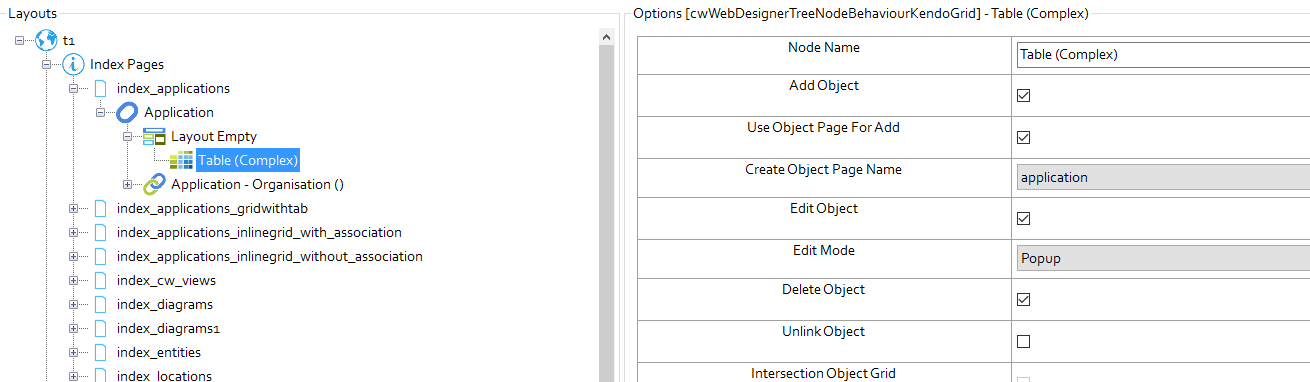Click the Index Pages info icon
1310x382 pixels.
coord(74,64)
